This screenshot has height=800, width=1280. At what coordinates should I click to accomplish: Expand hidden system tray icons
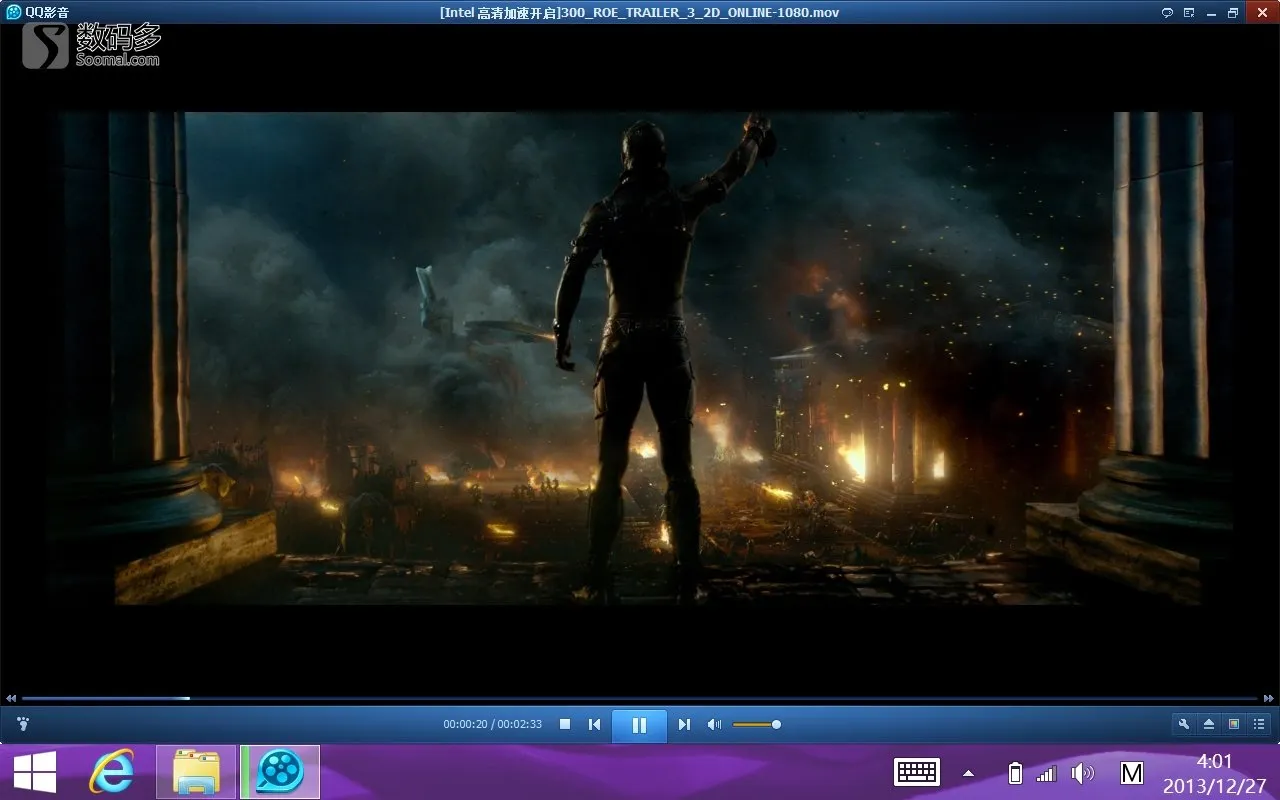click(x=968, y=773)
